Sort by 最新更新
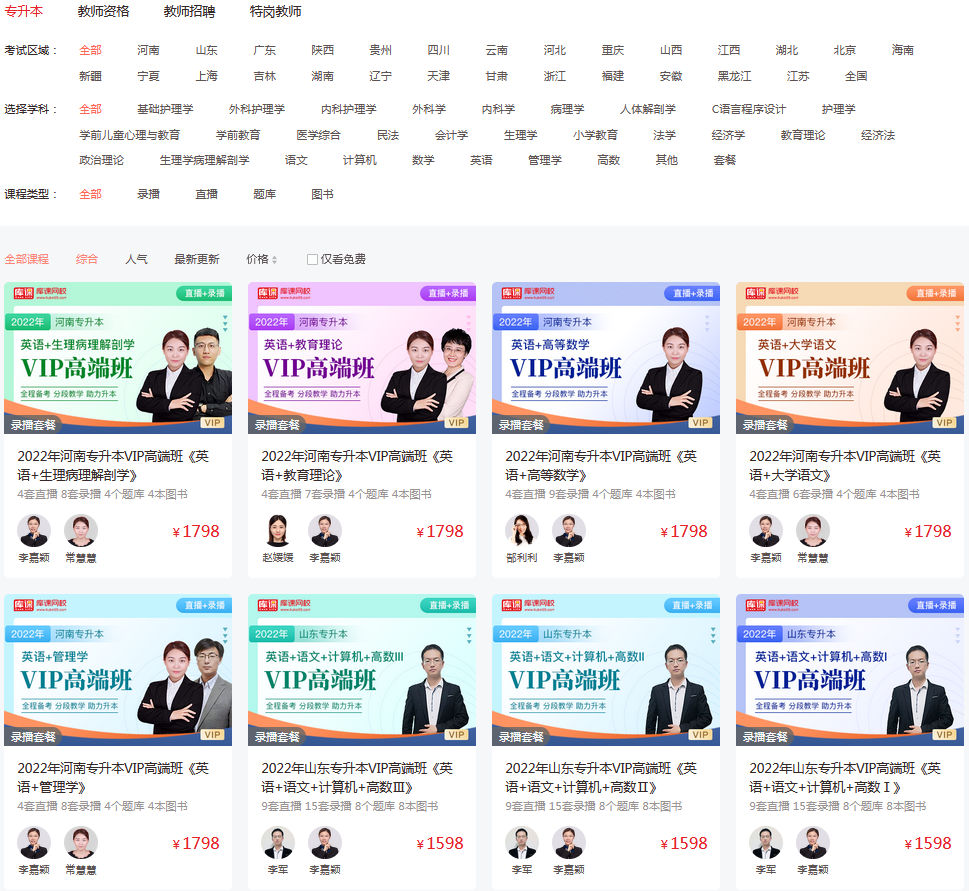This screenshot has width=969, height=891. coord(196,259)
